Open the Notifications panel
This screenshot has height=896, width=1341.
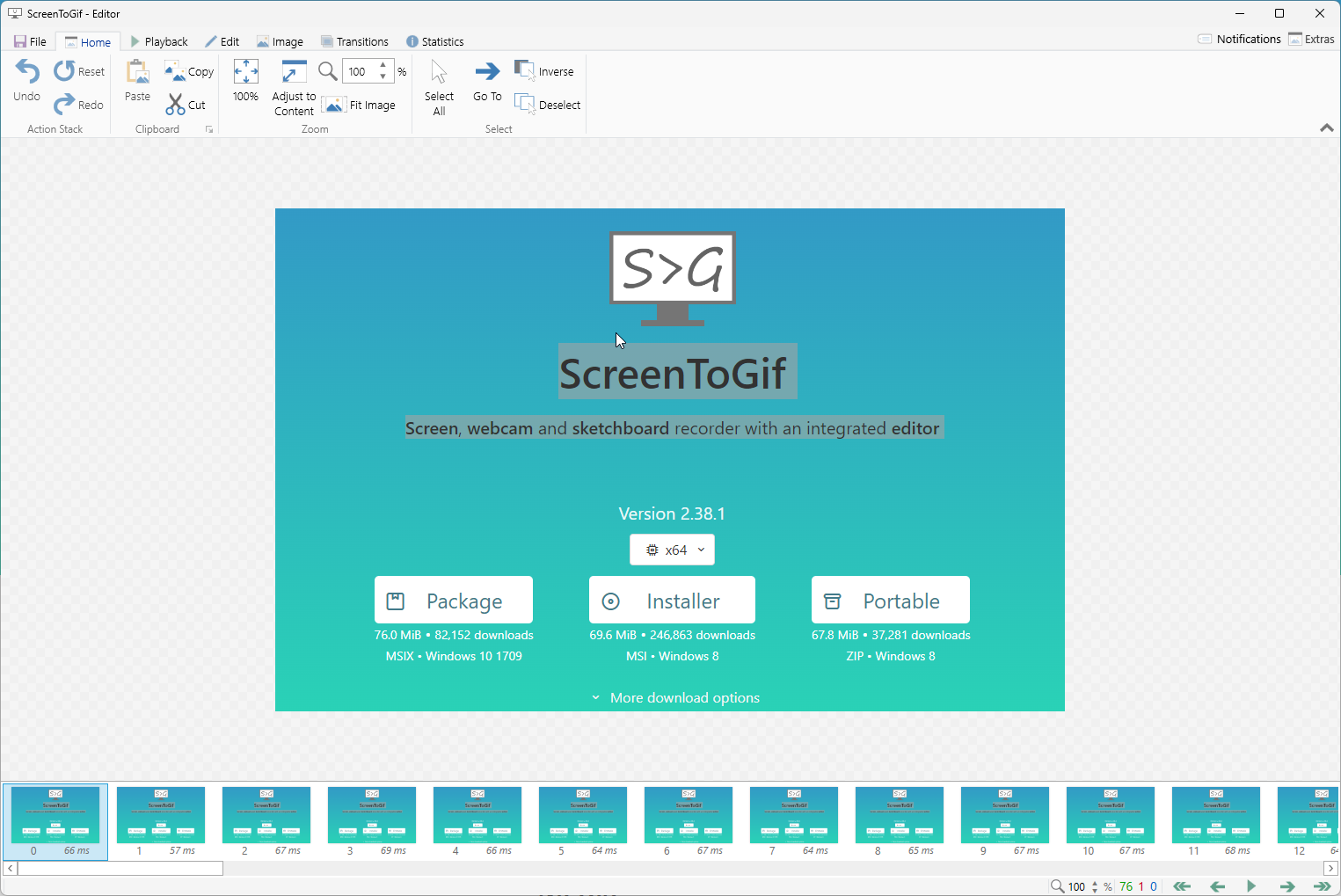(x=1239, y=39)
